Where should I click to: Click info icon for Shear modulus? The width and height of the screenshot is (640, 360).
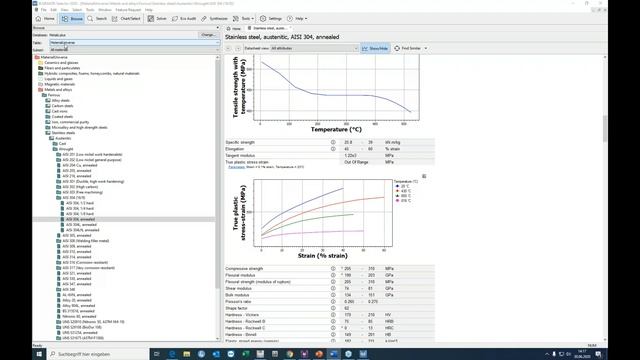pos(333,288)
